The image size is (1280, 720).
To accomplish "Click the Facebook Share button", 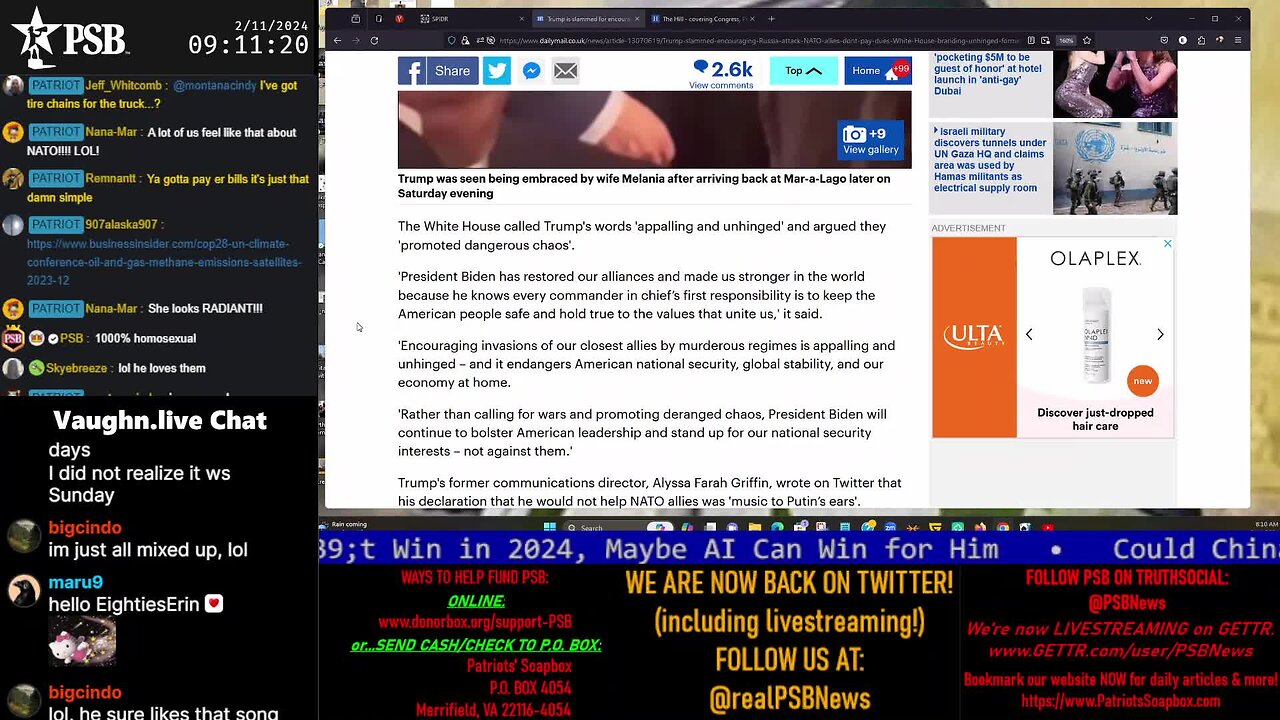I will [x=438, y=71].
